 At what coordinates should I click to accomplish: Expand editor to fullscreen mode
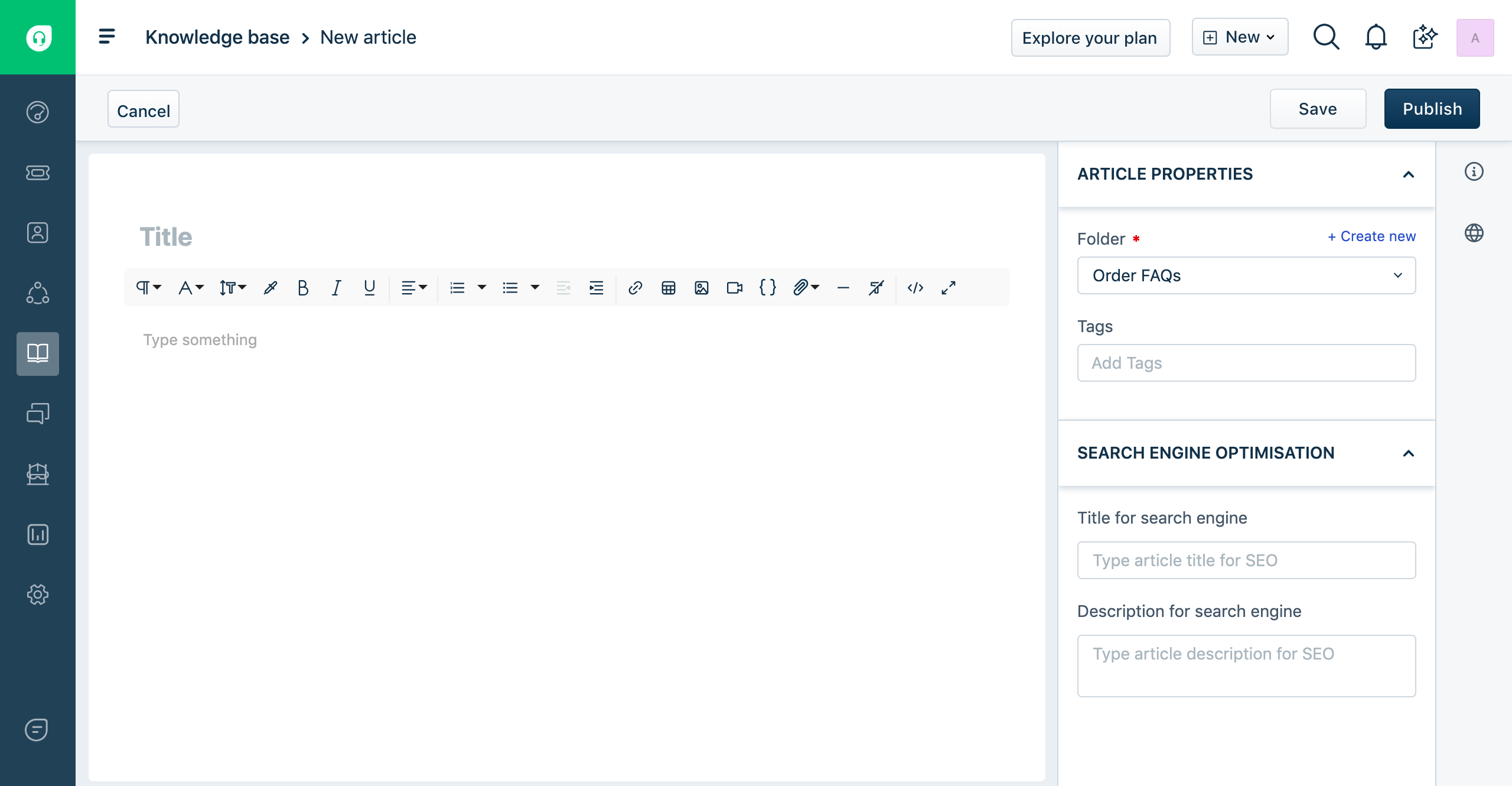pos(948,288)
